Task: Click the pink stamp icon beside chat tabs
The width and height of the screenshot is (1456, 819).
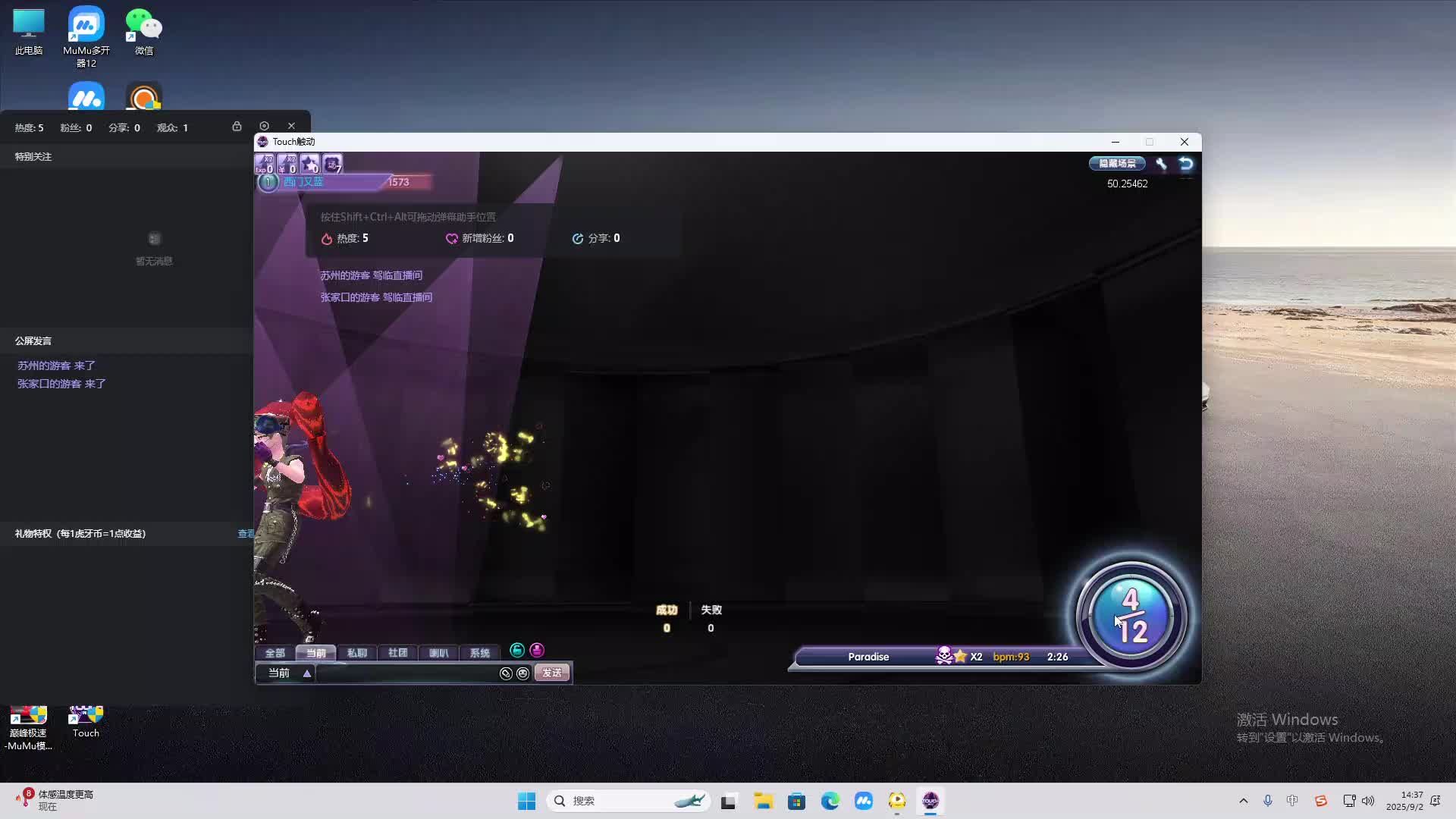Action: pyautogui.click(x=537, y=651)
